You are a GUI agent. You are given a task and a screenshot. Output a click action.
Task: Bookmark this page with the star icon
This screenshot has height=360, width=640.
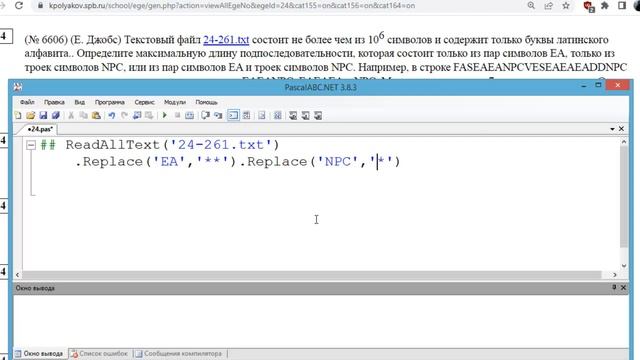[x=566, y=6]
